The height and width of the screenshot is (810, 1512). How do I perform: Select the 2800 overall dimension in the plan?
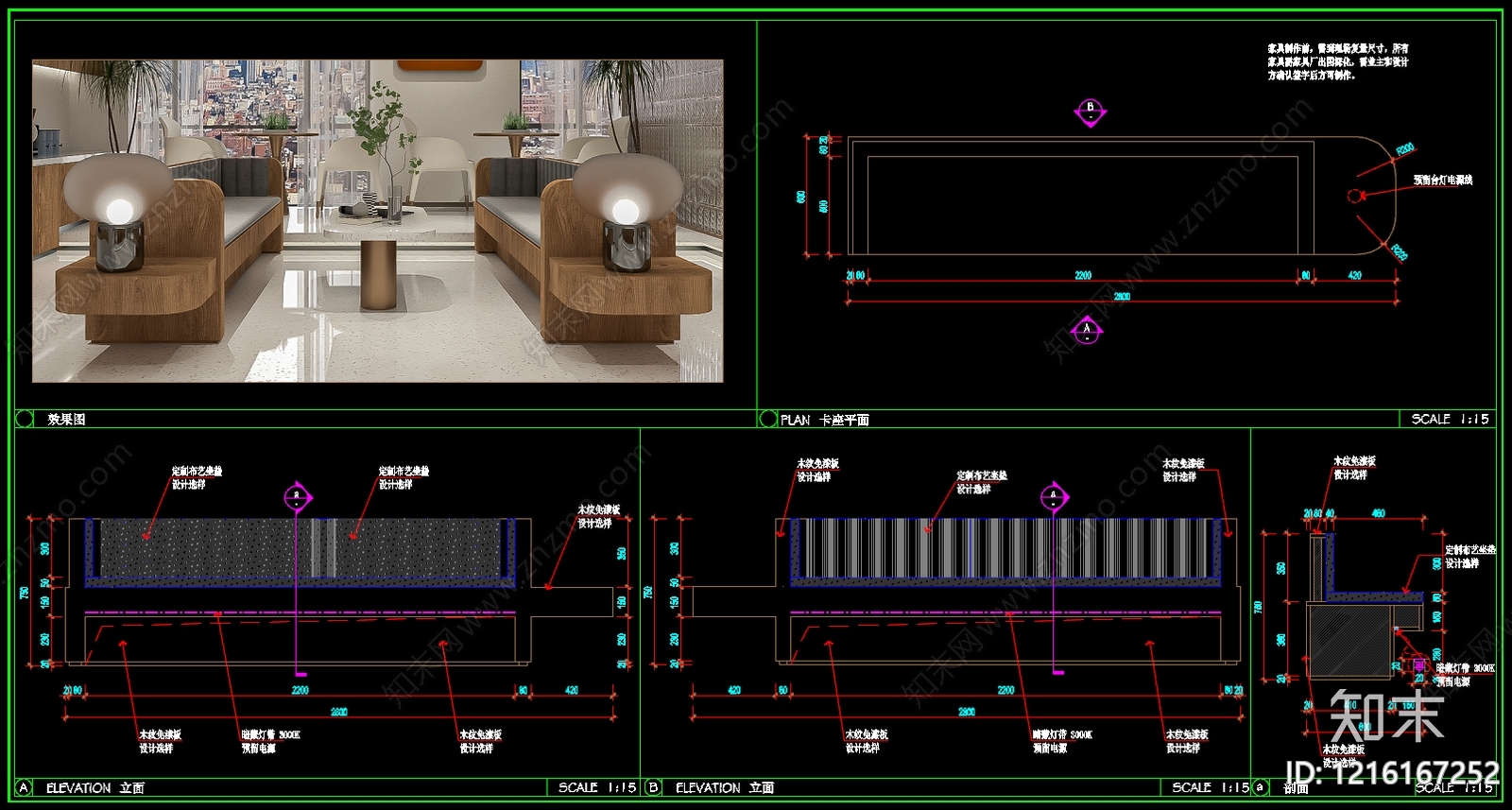tap(1122, 297)
